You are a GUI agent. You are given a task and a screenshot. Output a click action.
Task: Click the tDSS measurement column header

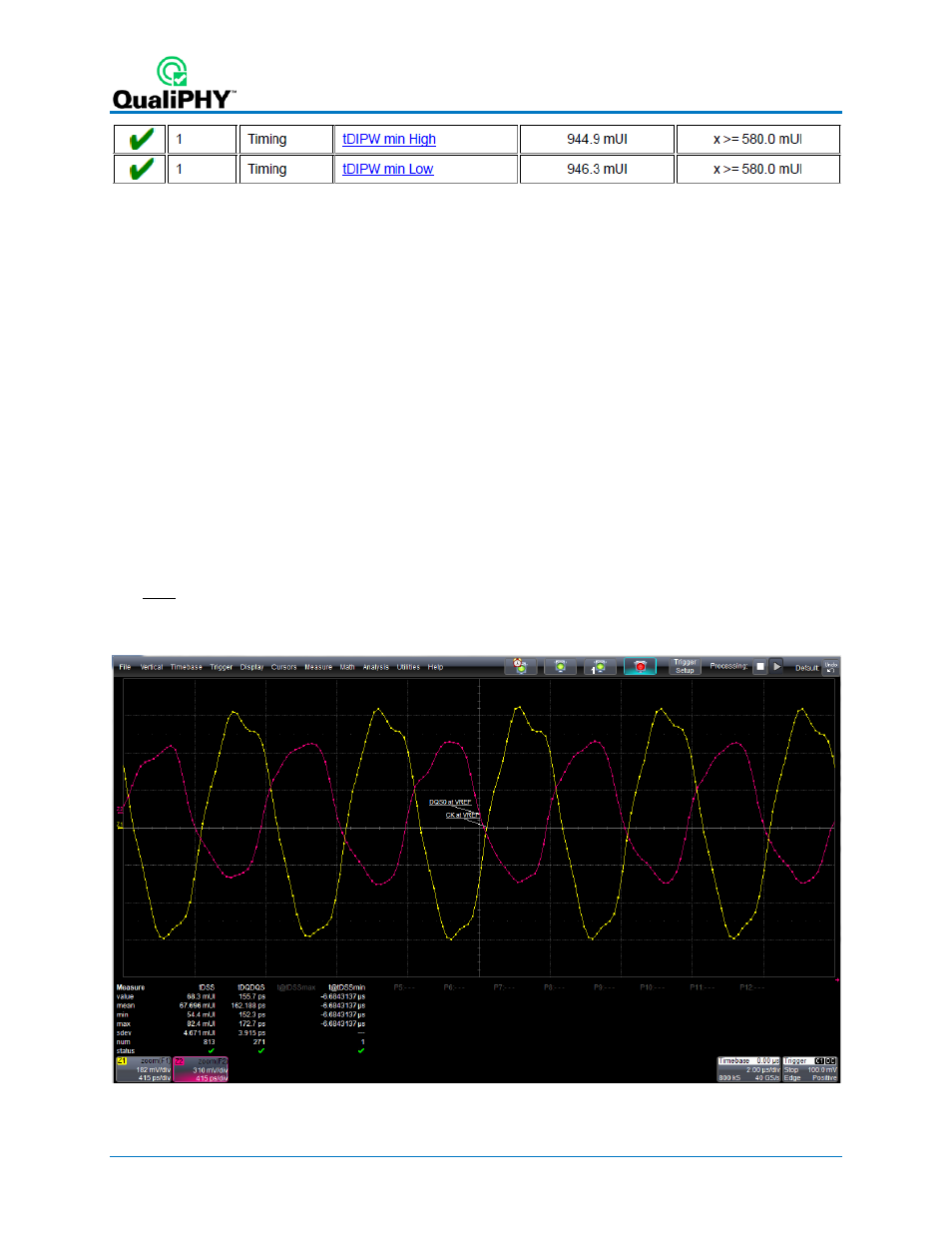click(207, 987)
